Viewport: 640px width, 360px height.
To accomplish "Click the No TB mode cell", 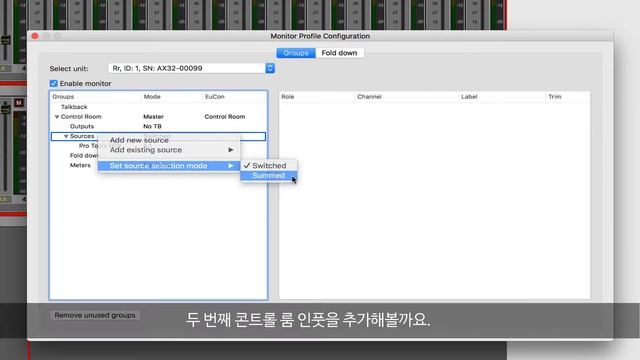I will pyautogui.click(x=152, y=127).
